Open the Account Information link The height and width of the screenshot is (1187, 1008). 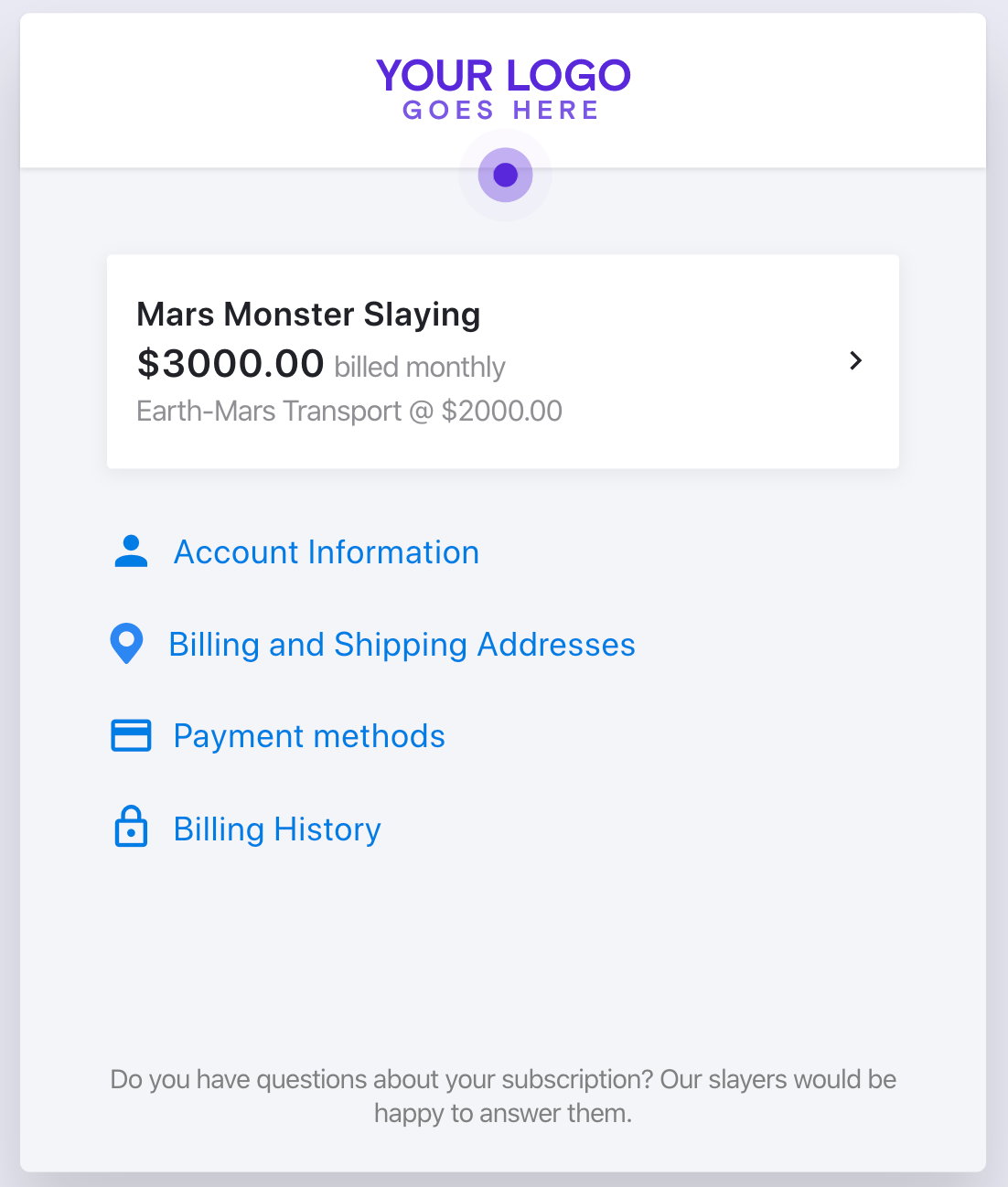coord(327,552)
